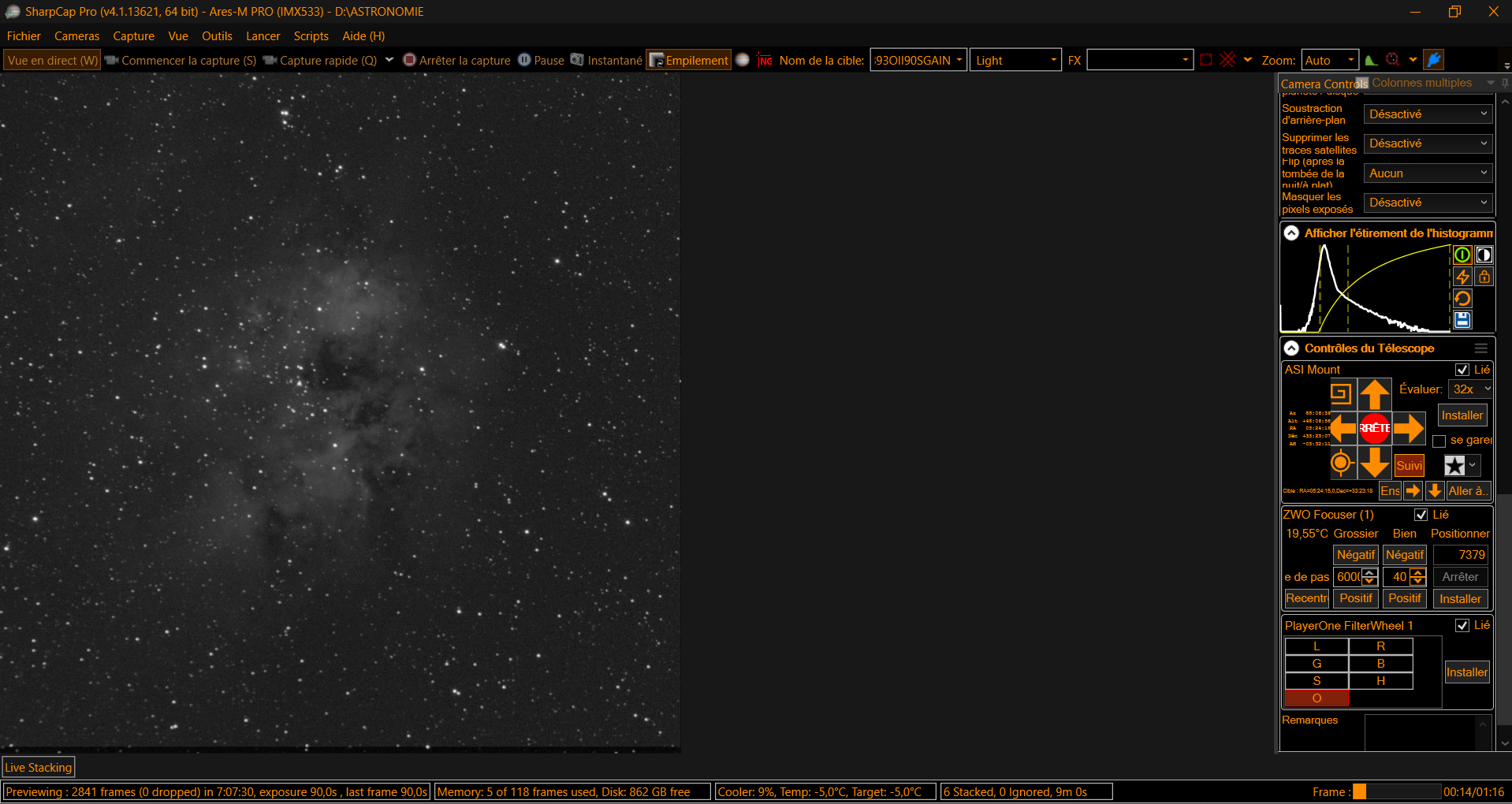Open the Zoom Auto dropdown
The width and height of the screenshot is (1512, 804).
click(x=1330, y=60)
